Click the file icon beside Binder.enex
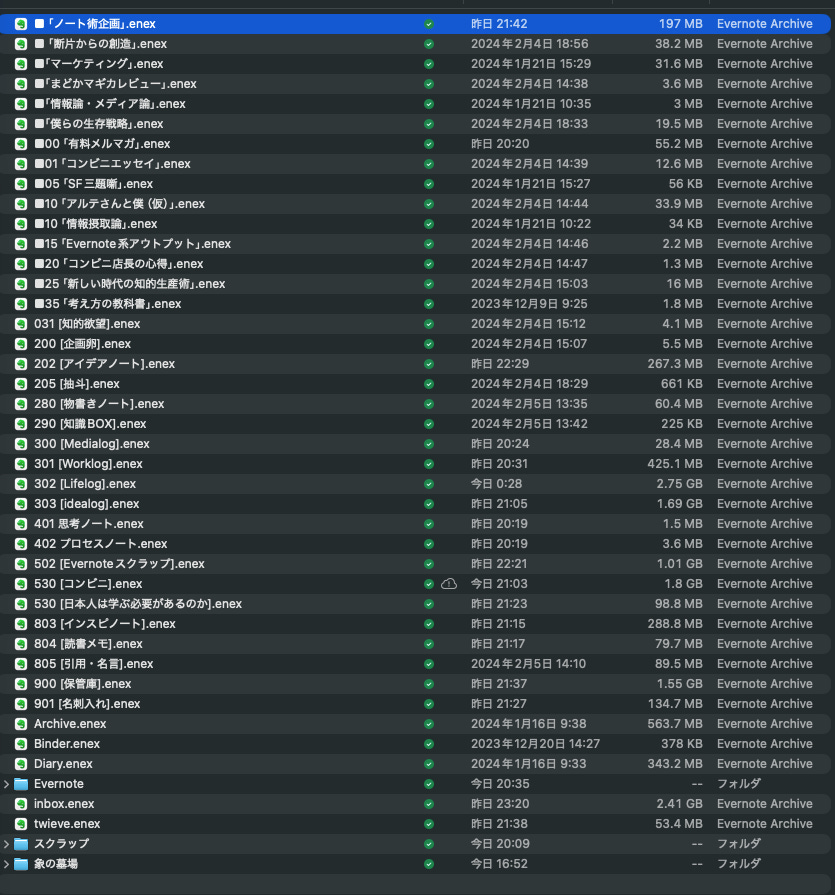The width and height of the screenshot is (835, 895). tap(21, 744)
